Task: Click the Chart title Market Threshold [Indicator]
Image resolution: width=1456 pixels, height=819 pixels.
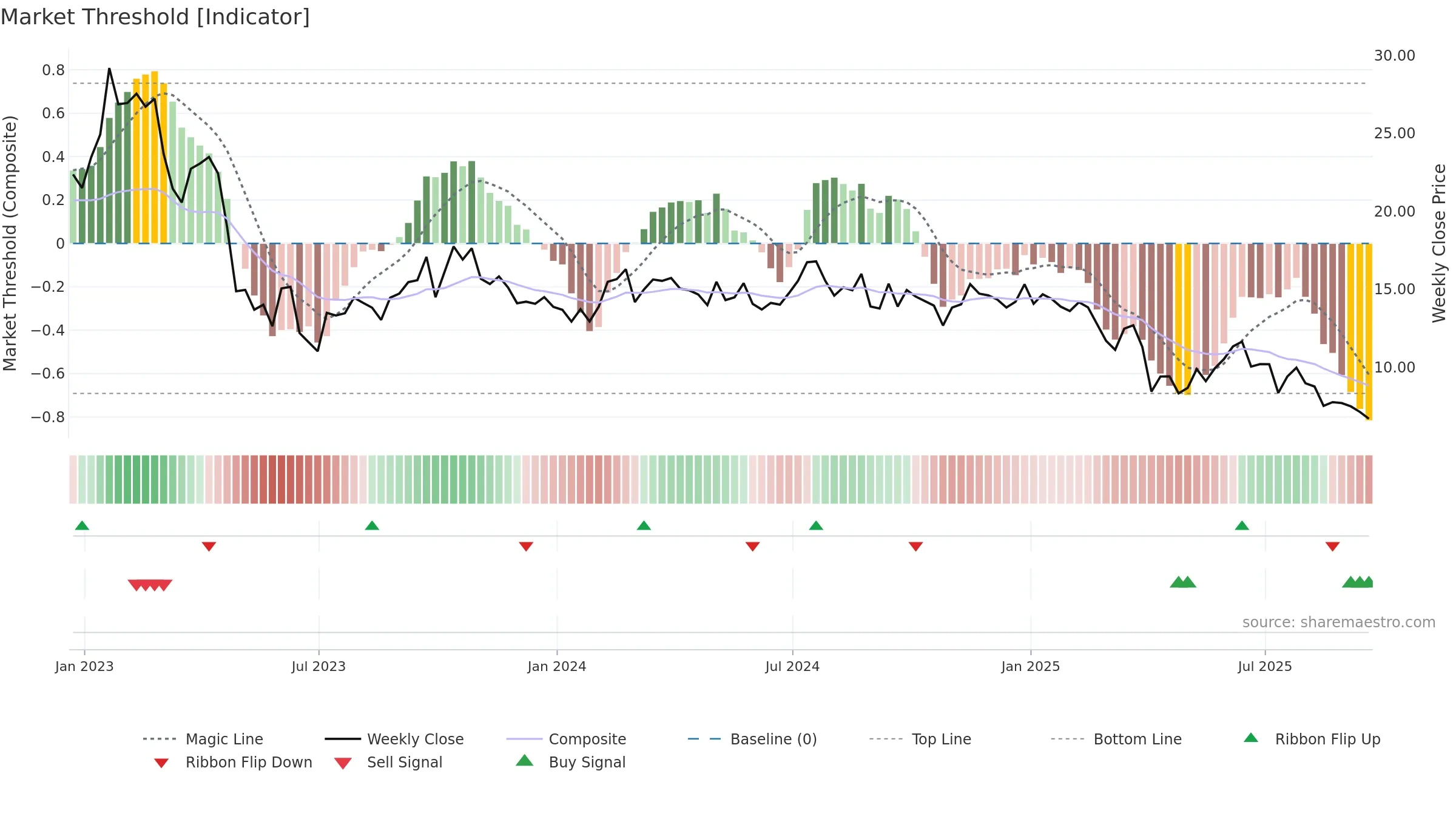Action: 155,17
